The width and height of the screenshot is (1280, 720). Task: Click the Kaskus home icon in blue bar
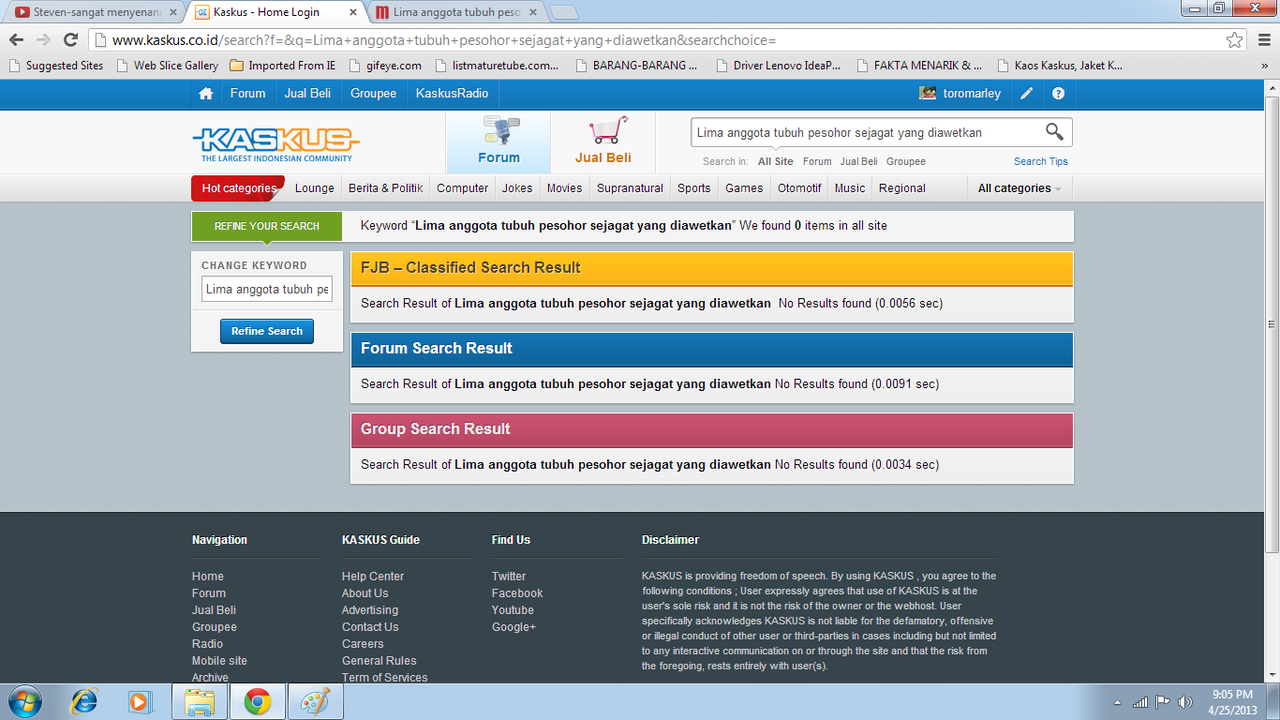click(x=206, y=93)
